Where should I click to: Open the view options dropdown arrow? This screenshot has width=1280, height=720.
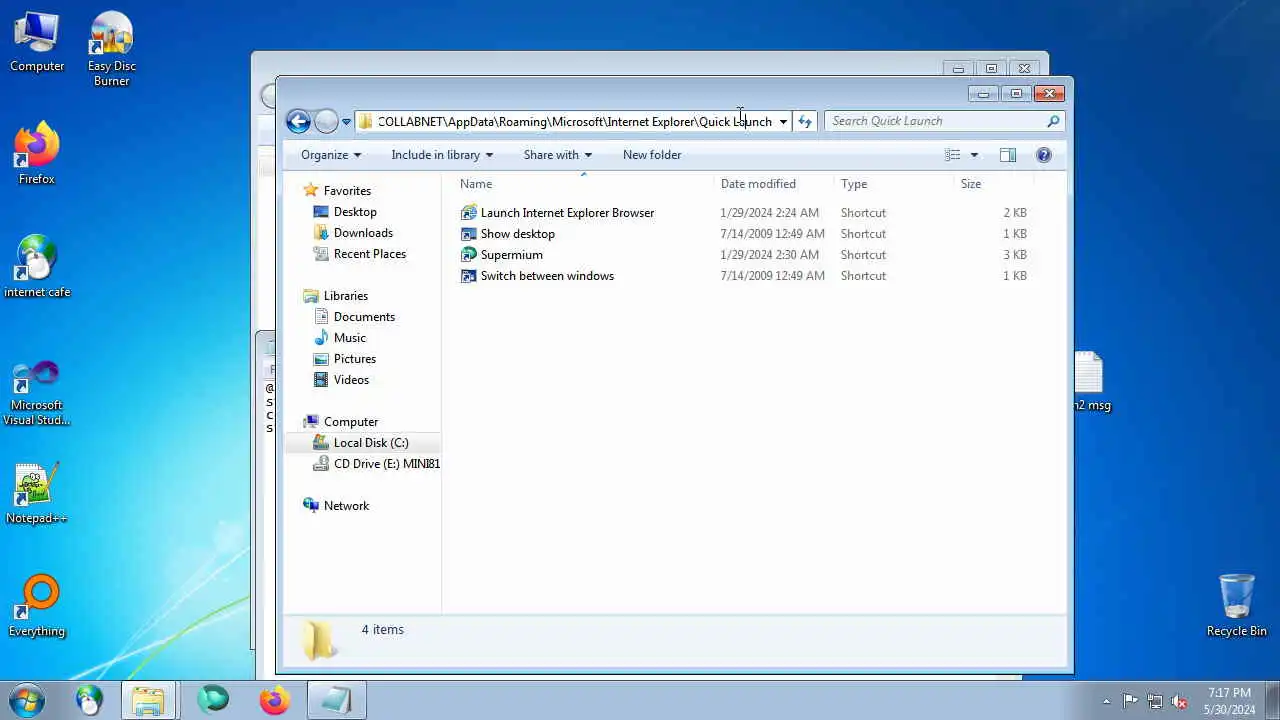click(x=974, y=155)
